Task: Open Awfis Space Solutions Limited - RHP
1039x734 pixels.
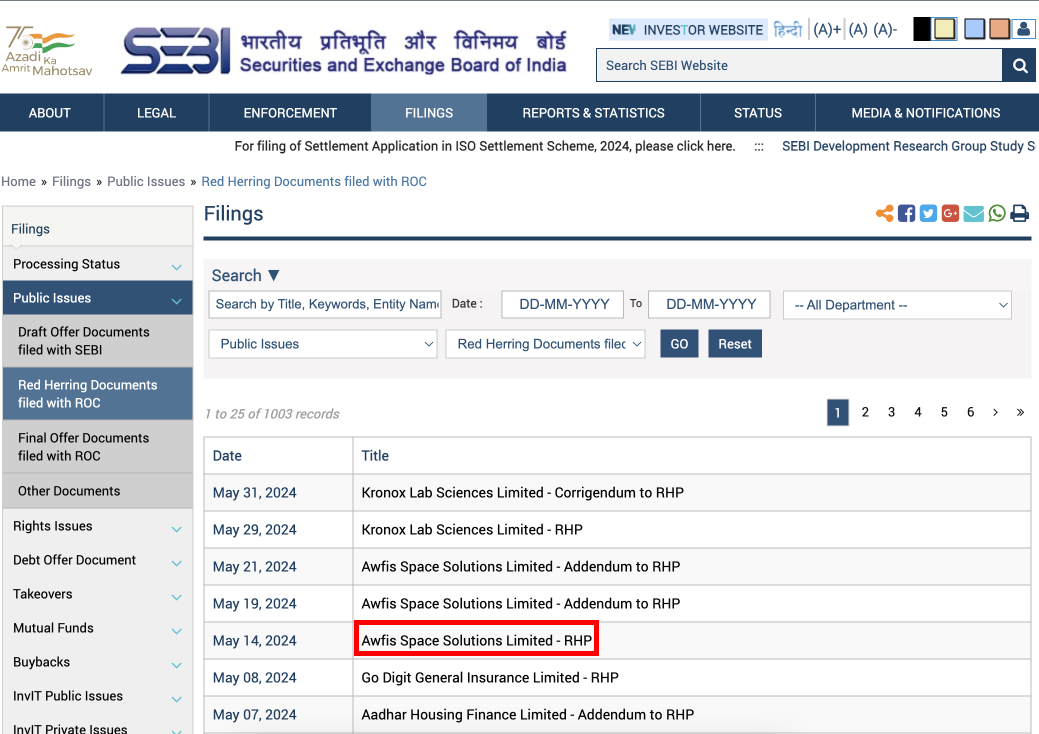Action: click(x=476, y=640)
